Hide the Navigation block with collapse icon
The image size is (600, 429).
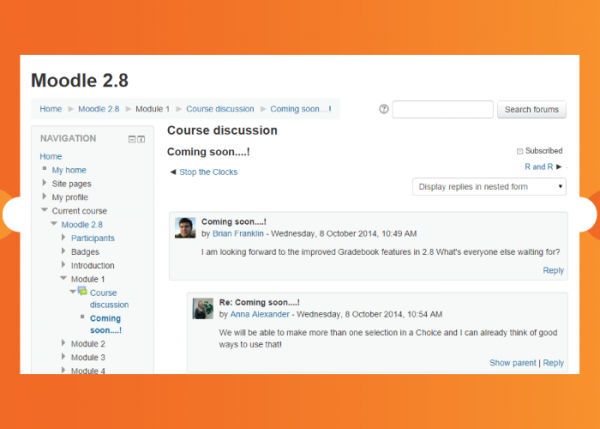tap(130, 139)
